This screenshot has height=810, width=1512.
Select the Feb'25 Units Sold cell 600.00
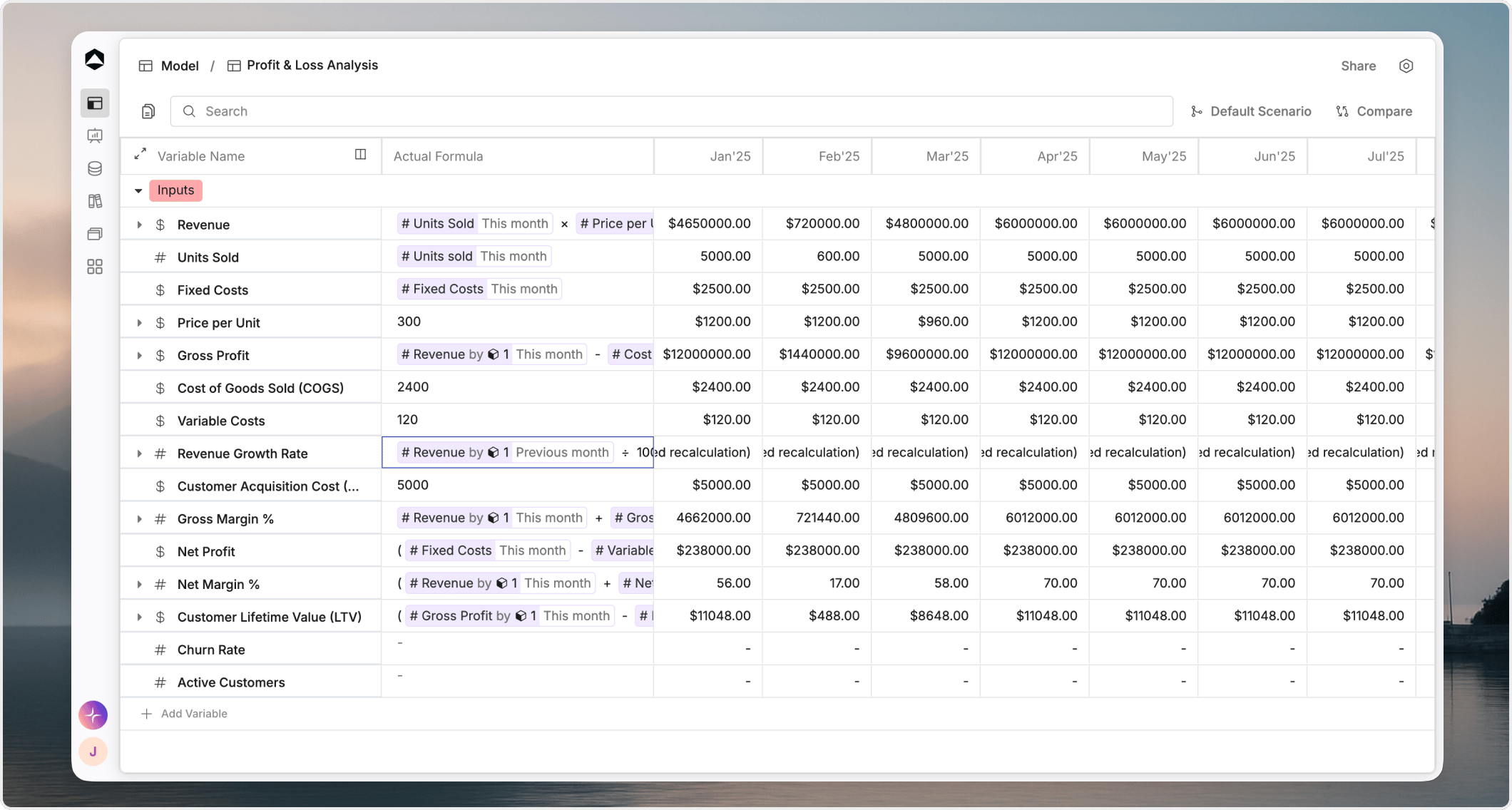[x=817, y=256]
